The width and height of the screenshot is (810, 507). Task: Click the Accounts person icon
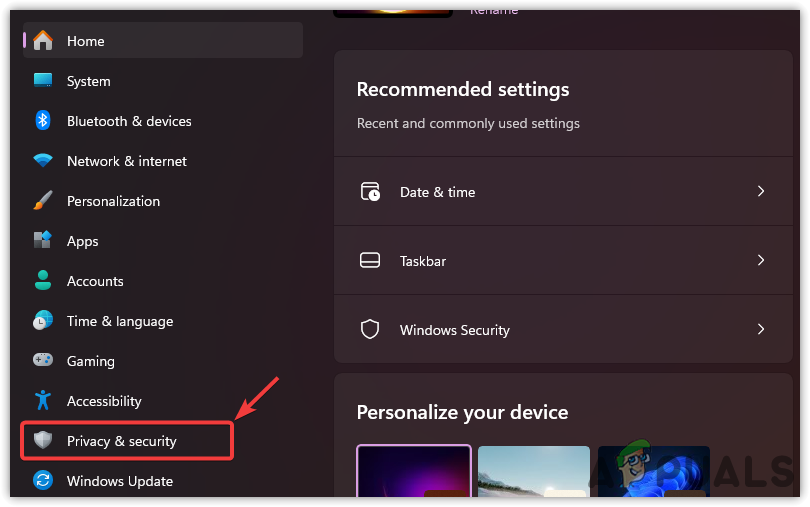coord(43,281)
